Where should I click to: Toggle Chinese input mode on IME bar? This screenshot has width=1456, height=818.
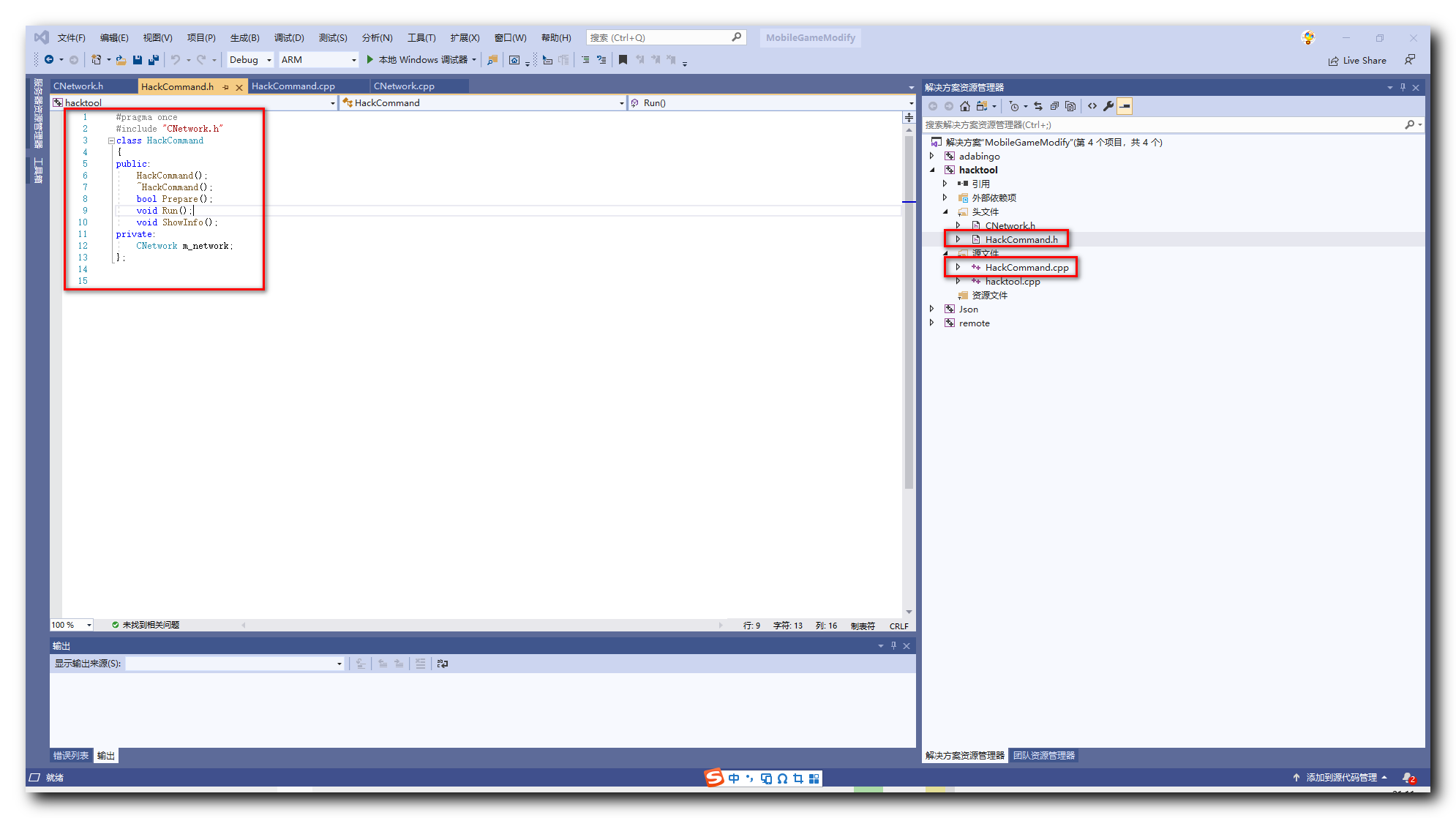(734, 778)
